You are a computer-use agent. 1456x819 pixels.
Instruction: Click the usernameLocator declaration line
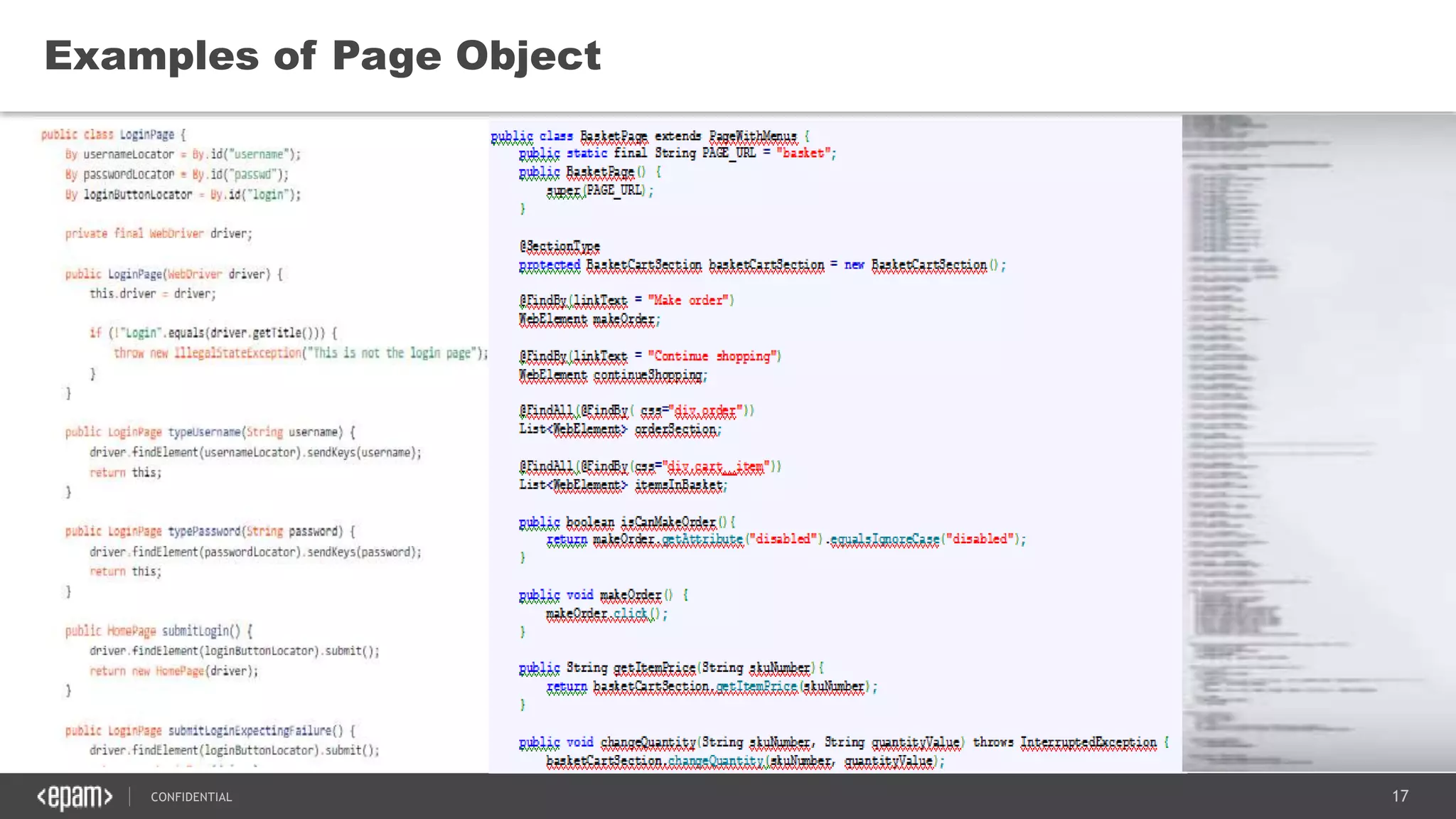[x=183, y=154]
